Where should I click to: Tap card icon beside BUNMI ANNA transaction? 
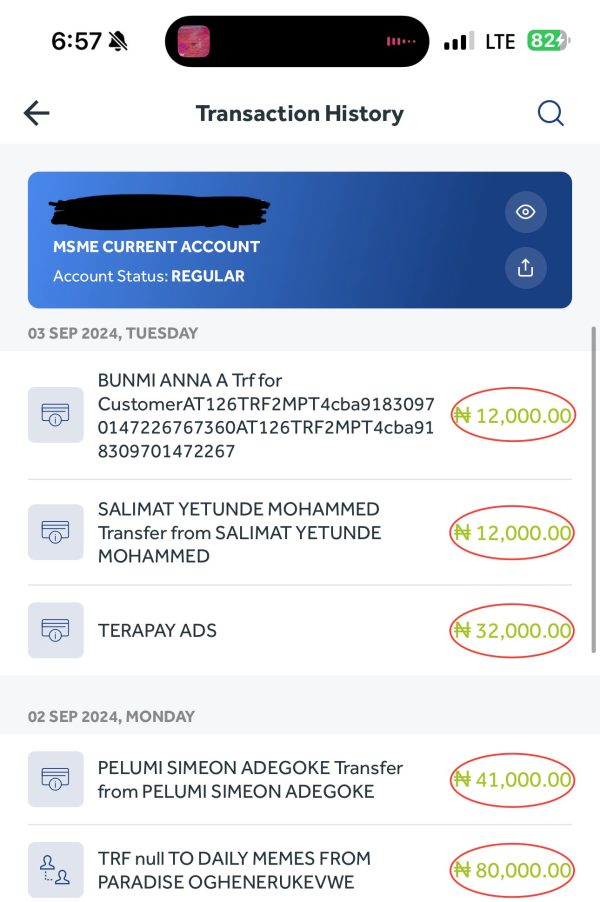pyautogui.click(x=56, y=415)
